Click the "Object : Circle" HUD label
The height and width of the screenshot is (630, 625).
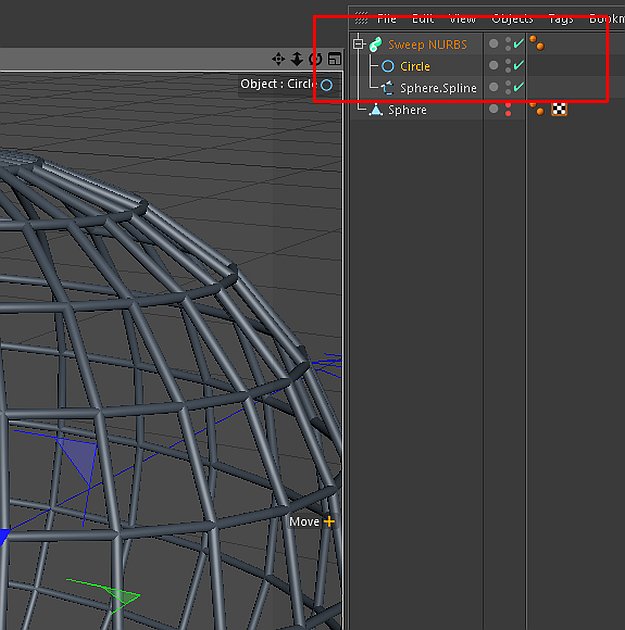[x=279, y=84]
